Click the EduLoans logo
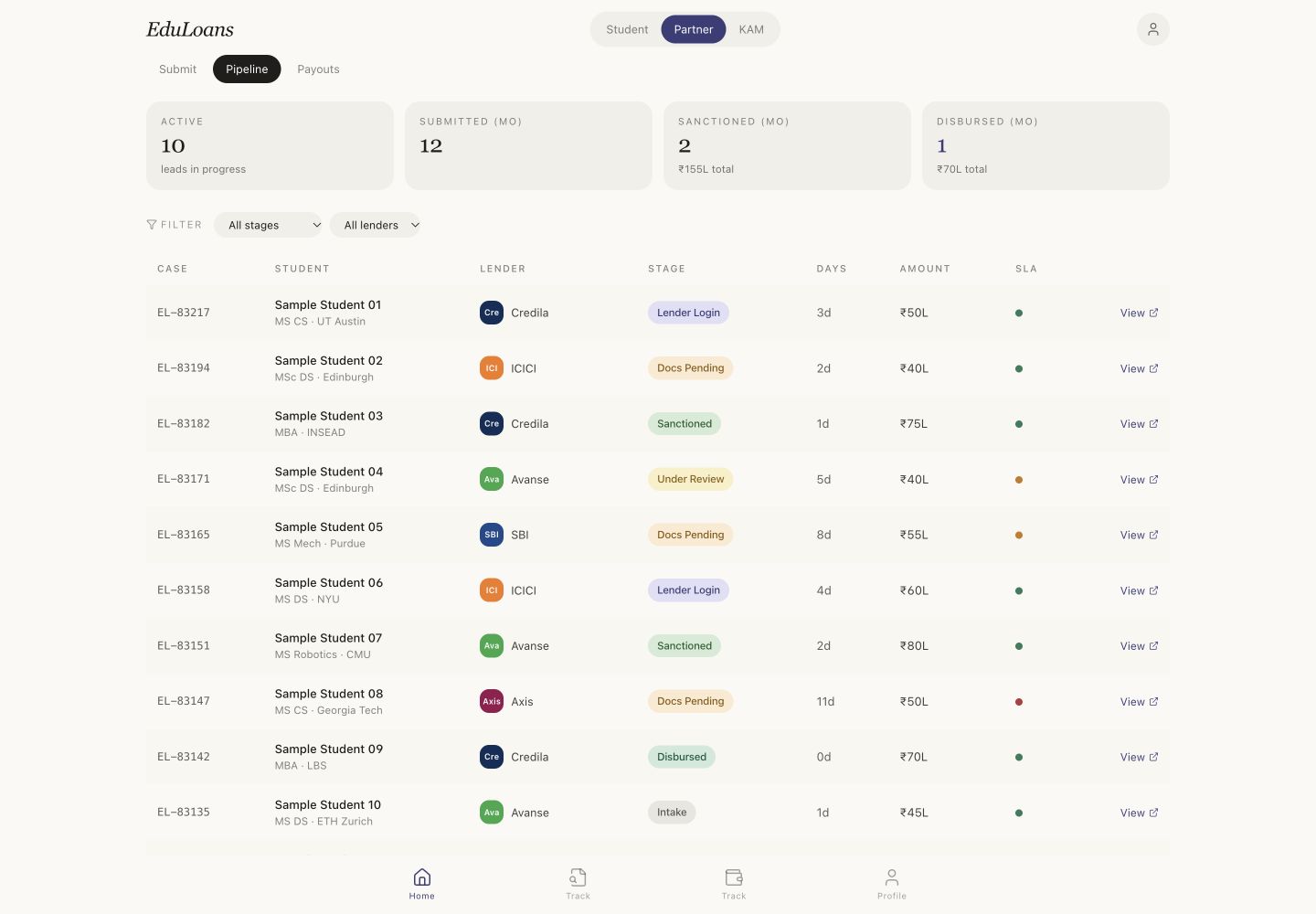This screenshot has height=914, width=1316. [x=190, y=29]
